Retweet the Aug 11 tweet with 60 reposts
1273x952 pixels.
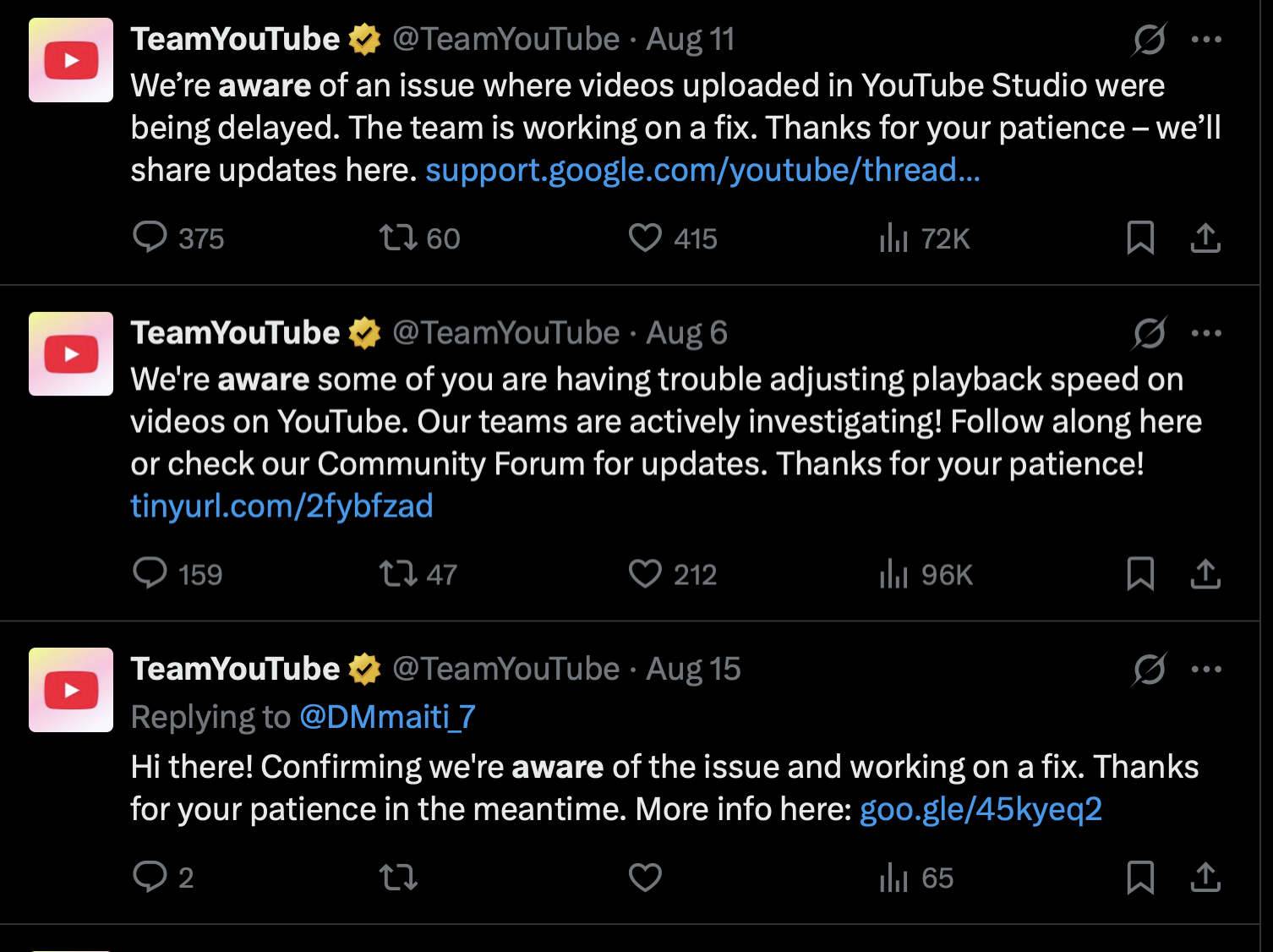(x=419, y=238)
